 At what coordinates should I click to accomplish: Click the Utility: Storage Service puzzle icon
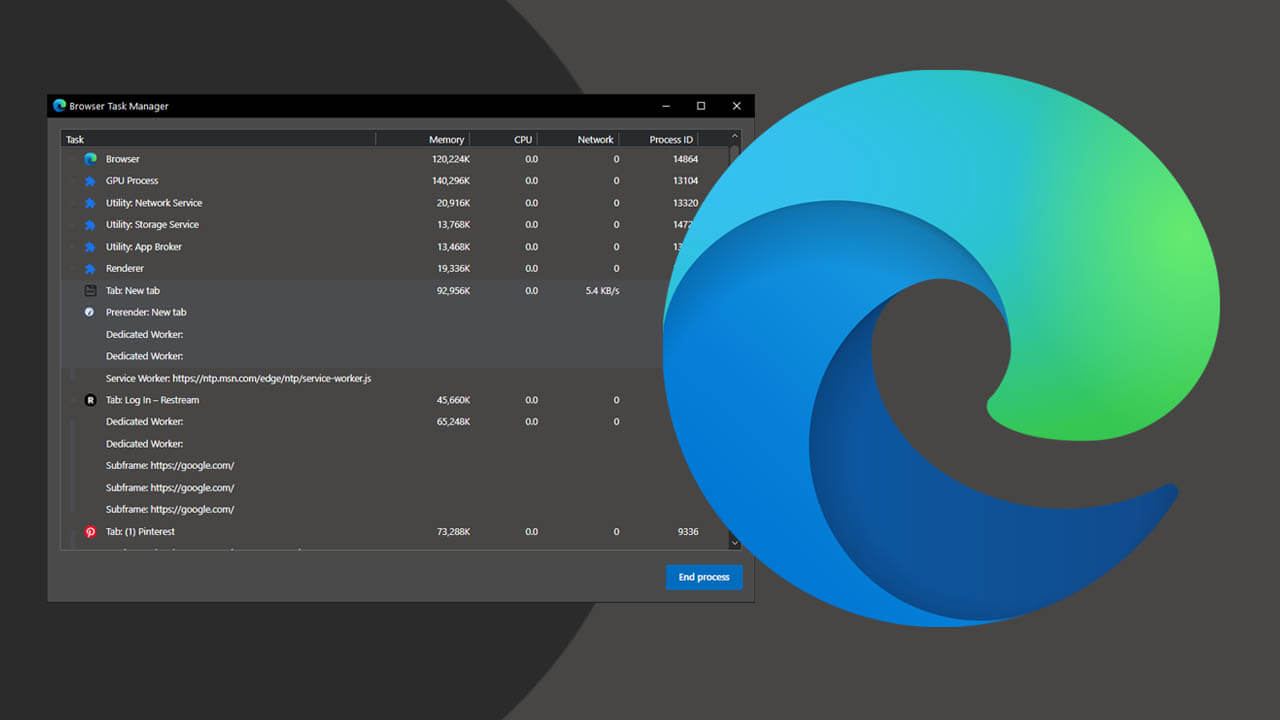pyautogui.click(x=90, y=225)
